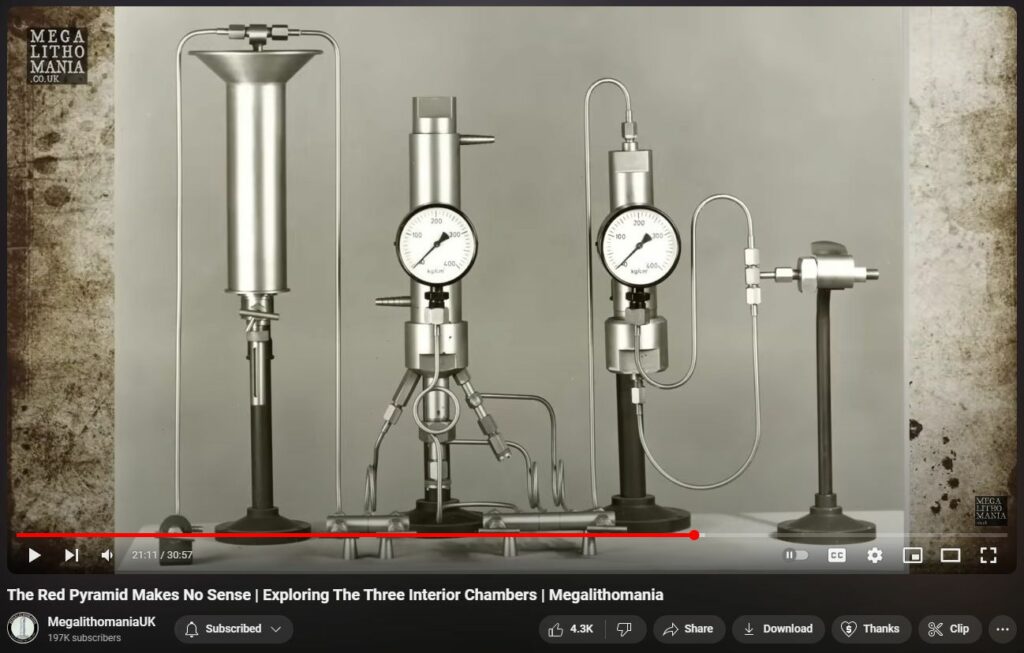Viewport: 1024px width, 653px height.
Task: Share the video
Action: pos(687,629)
